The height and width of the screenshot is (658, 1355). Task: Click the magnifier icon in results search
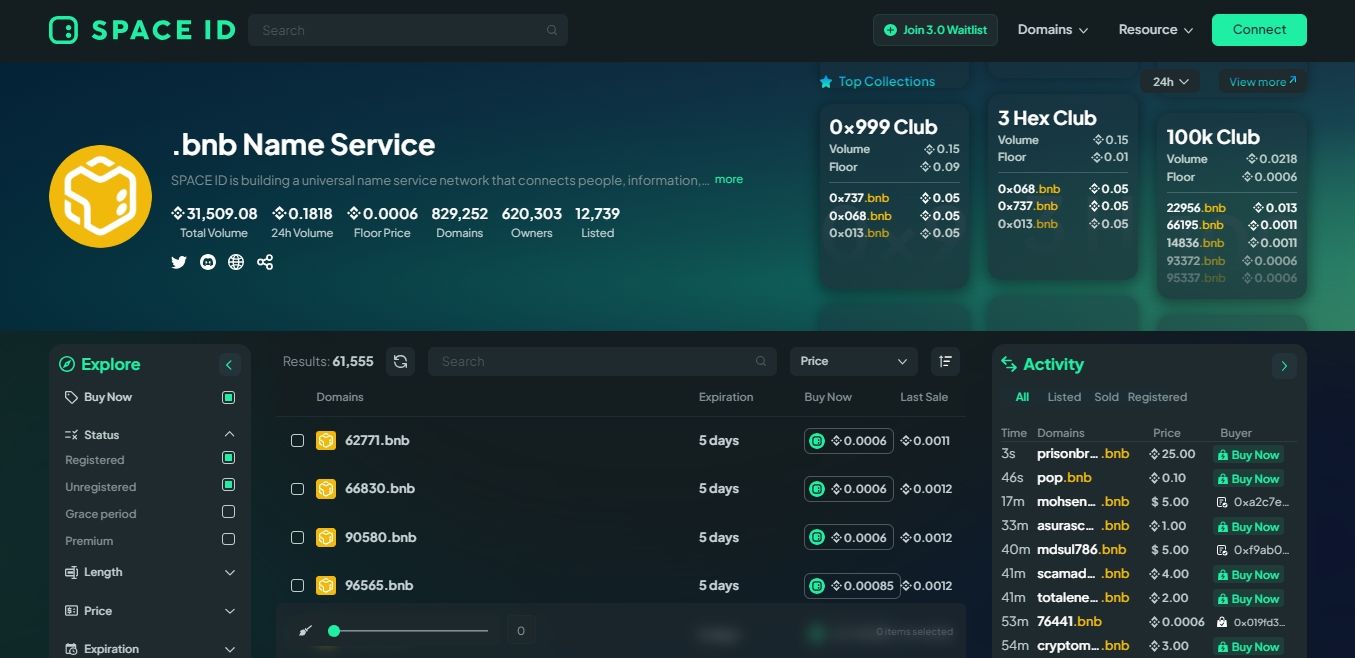[761, 361]
